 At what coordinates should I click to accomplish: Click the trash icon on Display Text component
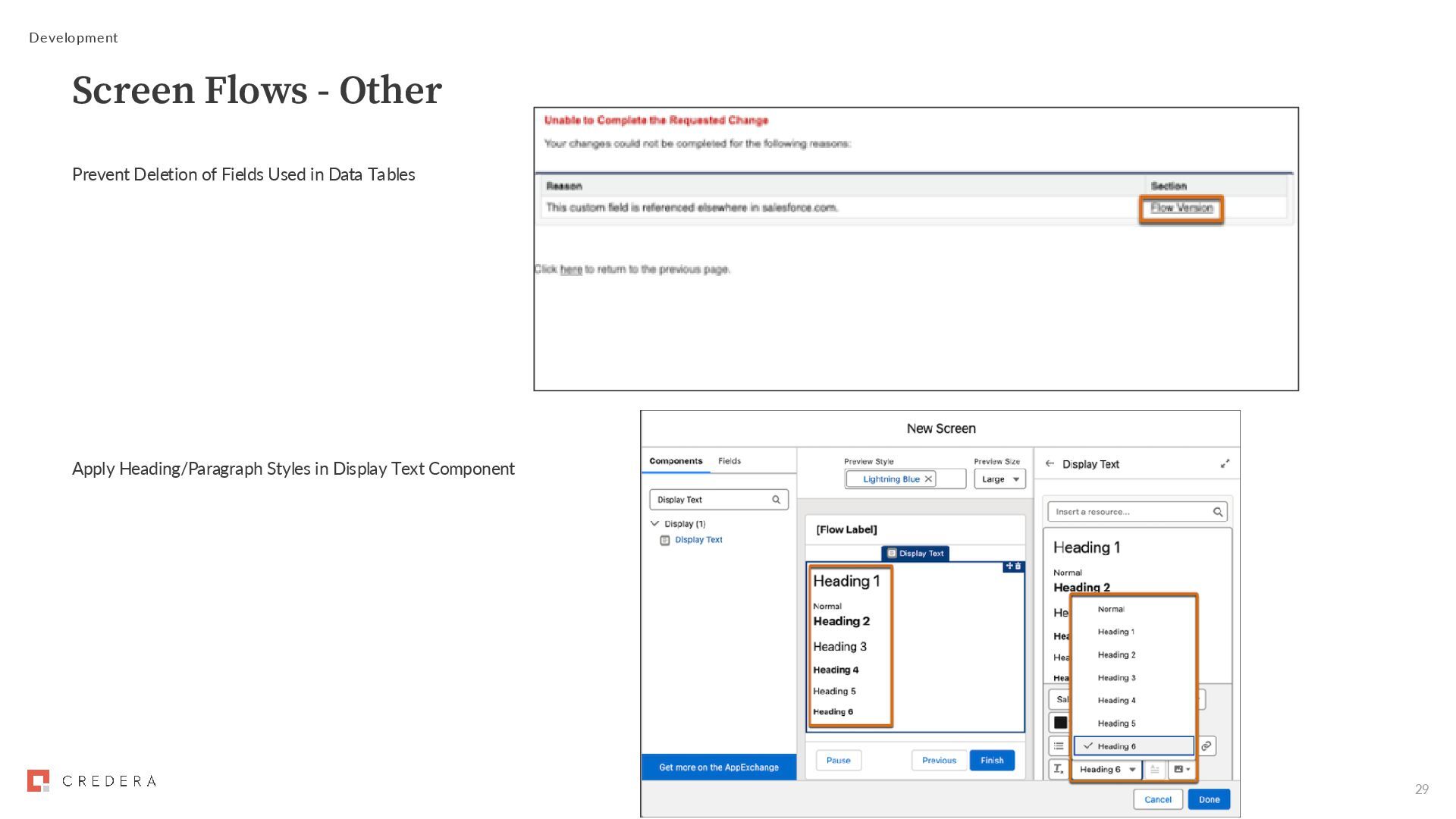[x=1018, y=566]
